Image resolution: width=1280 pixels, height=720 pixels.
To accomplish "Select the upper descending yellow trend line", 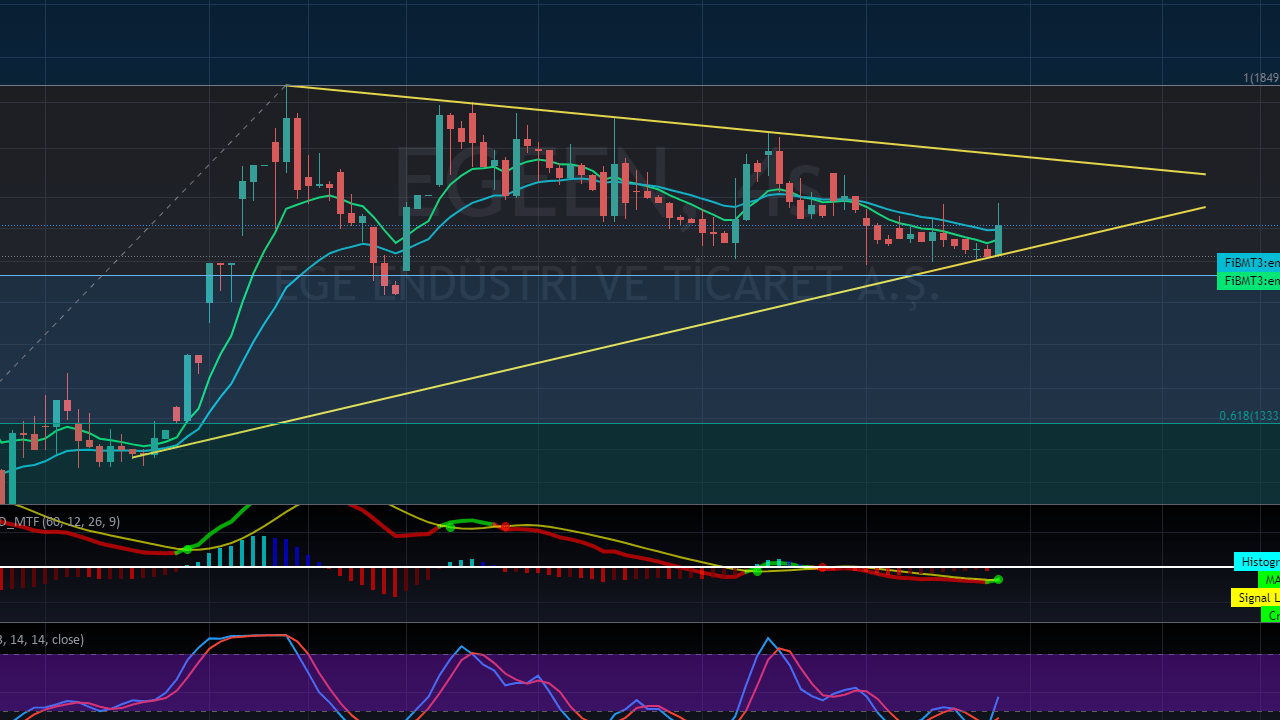I will click(x=745, y=129).
